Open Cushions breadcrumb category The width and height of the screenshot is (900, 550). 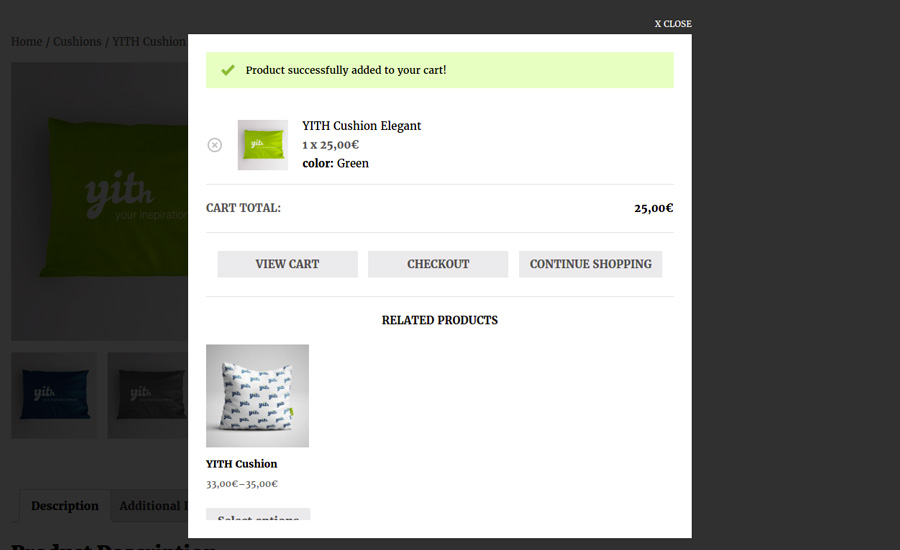tap(77, 42)
